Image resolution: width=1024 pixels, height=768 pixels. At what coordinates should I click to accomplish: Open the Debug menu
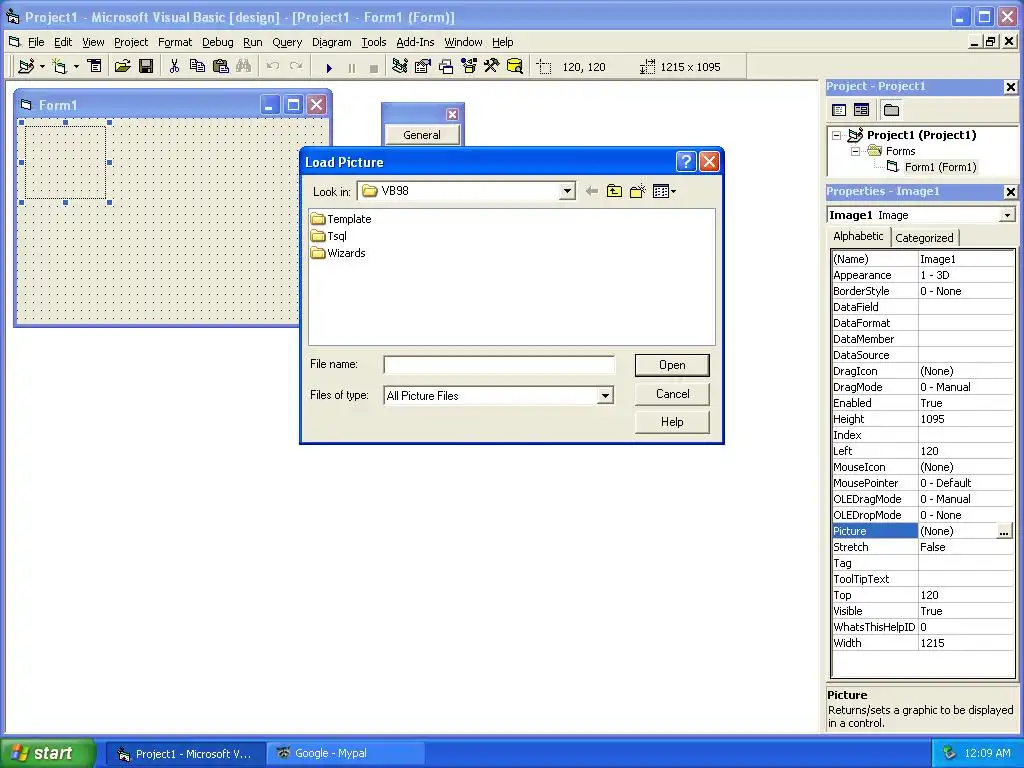[x=217, y=42]
